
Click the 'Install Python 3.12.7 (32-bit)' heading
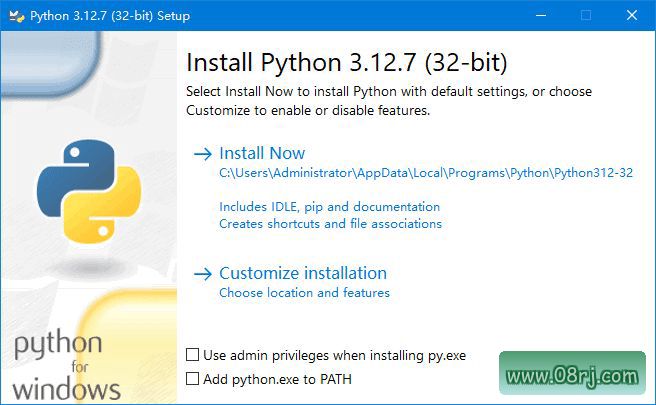click(x=347, y=63)
